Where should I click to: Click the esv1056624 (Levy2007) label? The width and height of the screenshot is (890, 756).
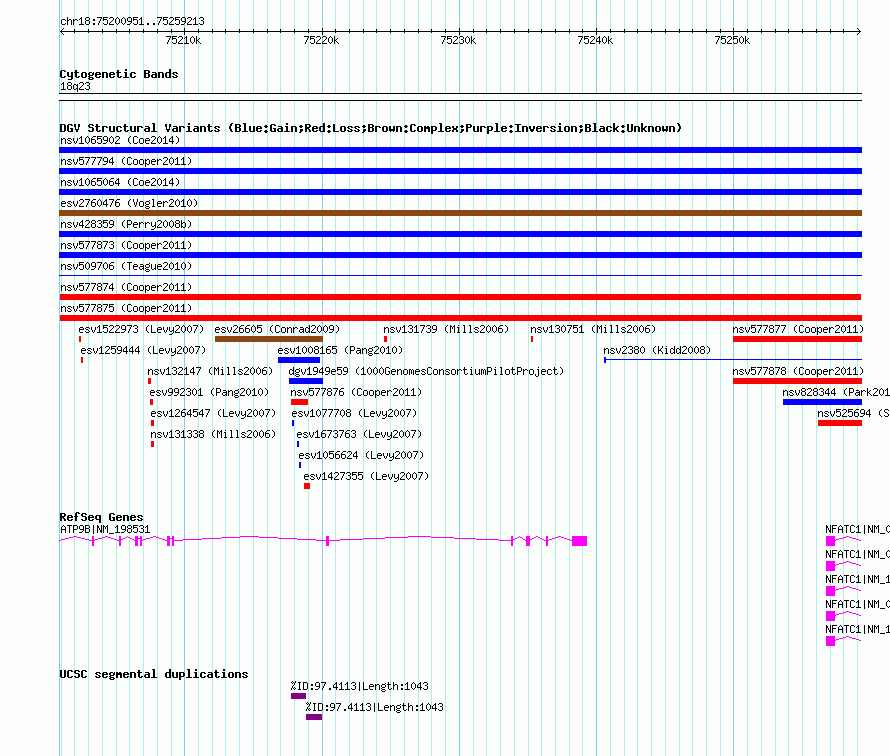pyautogui.click(x=361, y=455)
